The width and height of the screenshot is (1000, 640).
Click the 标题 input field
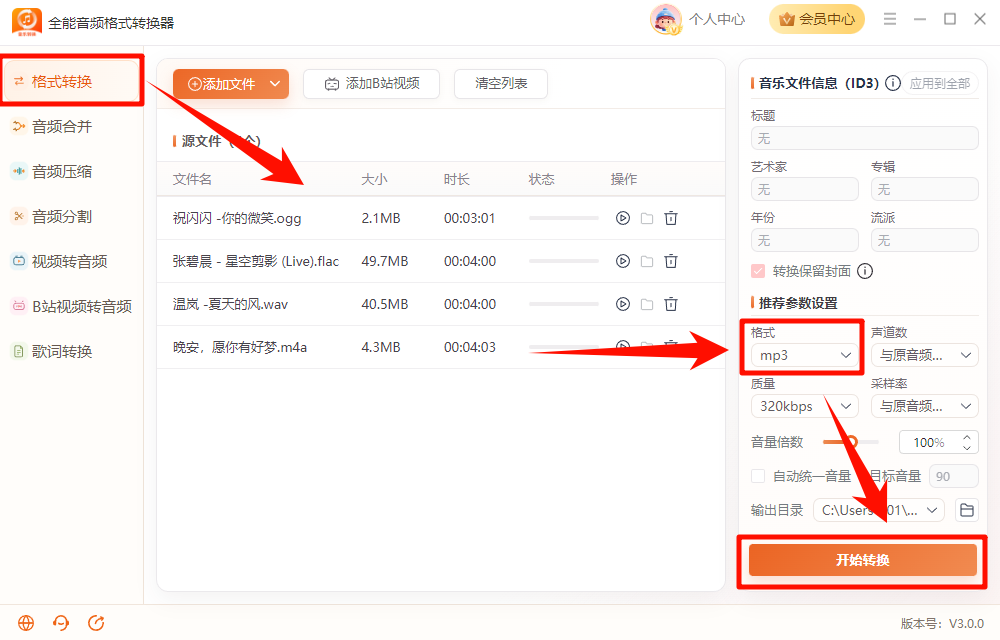pos(865,138)
